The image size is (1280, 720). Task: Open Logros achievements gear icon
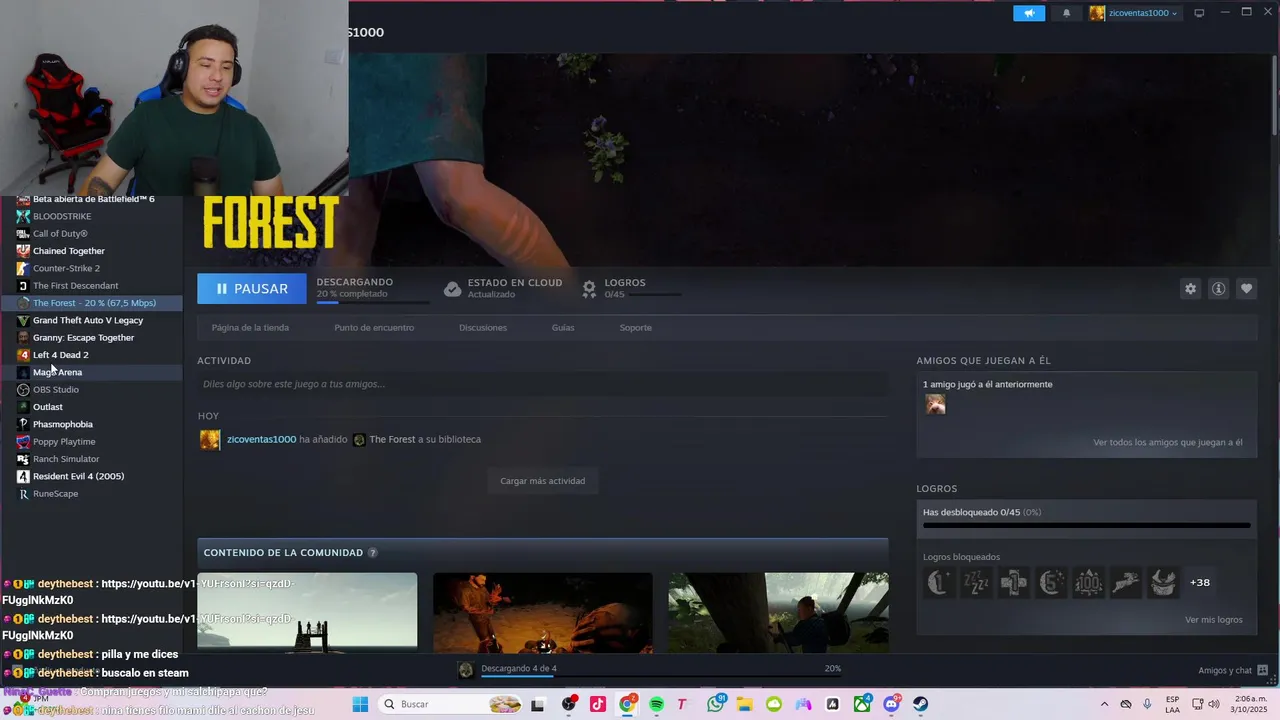[x=589, y=288]
